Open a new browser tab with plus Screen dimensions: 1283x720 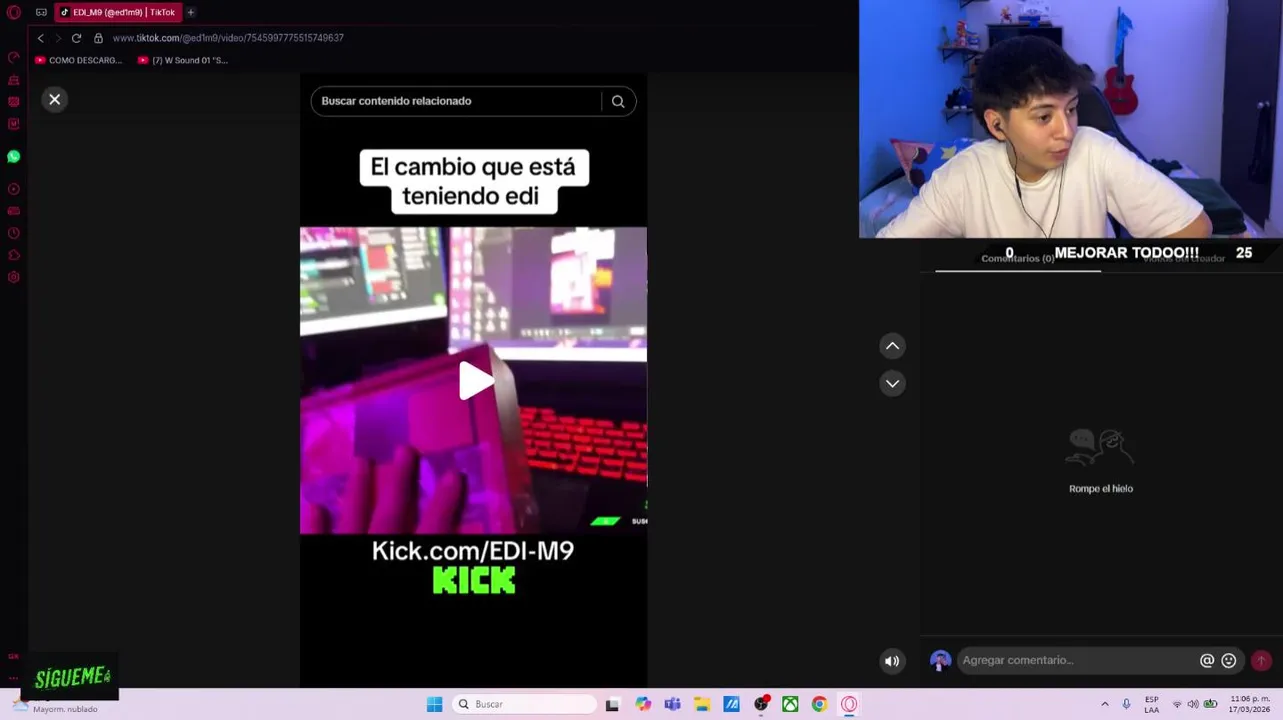pos(191,12)
